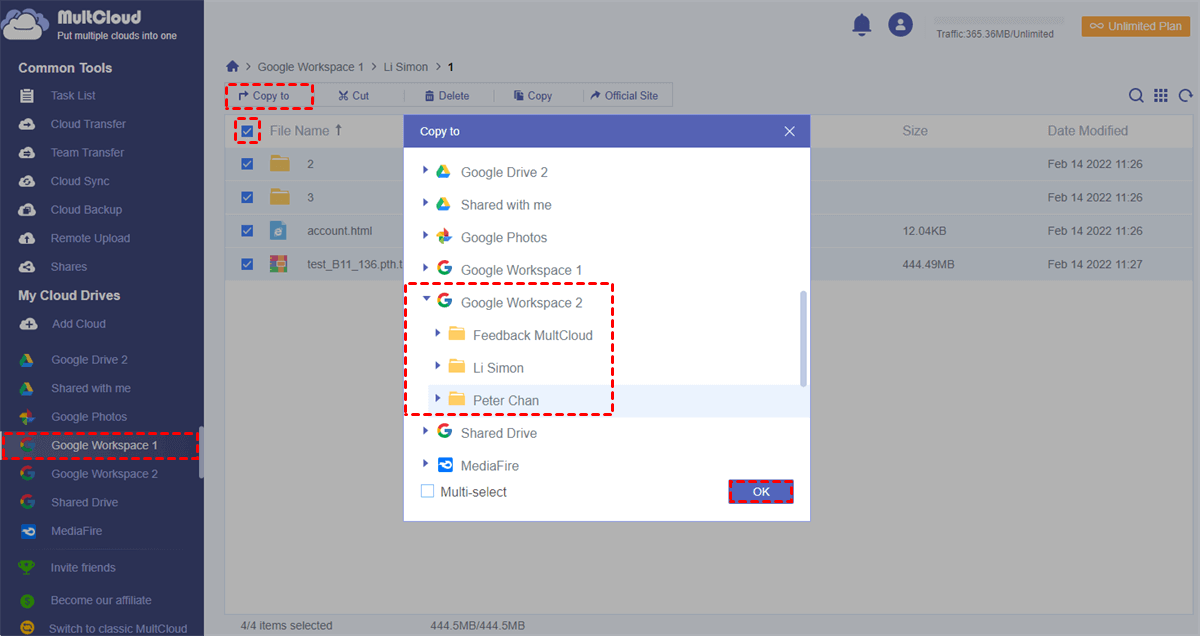Toggle the select-all header checkbox
1200x636 pixels.
247,131
